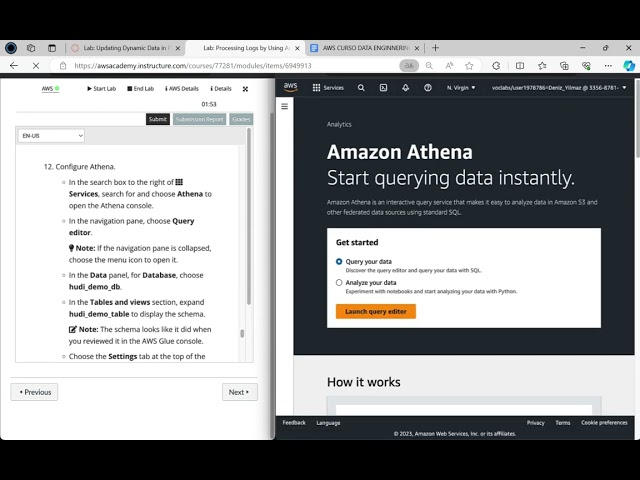This screenshot has width=640, height=480.
Task: Open lab Details
Action: pos(221,89)
